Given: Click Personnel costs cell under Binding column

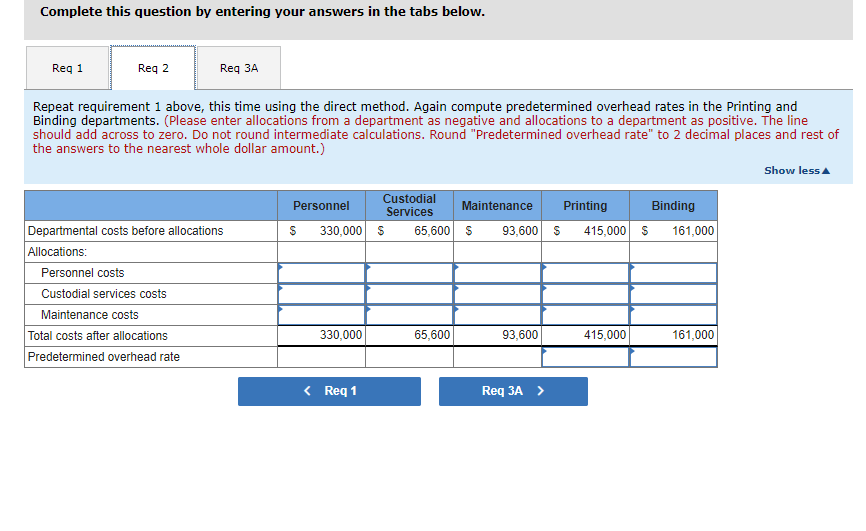Looking at the screenshot, I should tap(673, 273).
